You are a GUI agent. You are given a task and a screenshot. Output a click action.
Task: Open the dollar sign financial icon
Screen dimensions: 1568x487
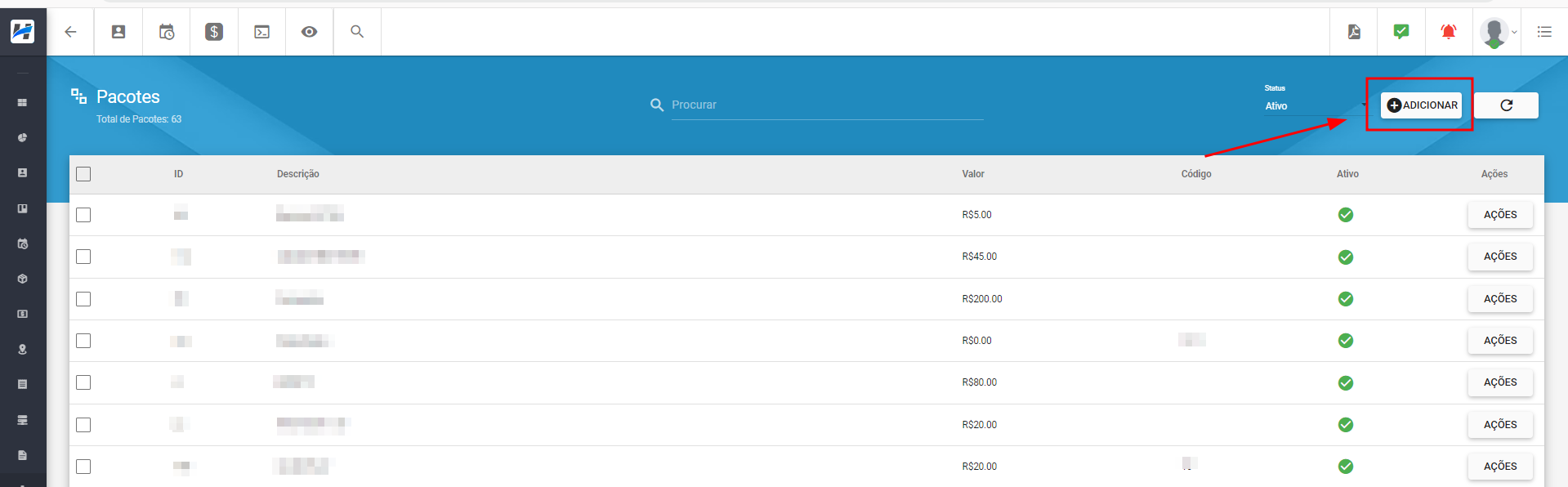pos(214,32)
